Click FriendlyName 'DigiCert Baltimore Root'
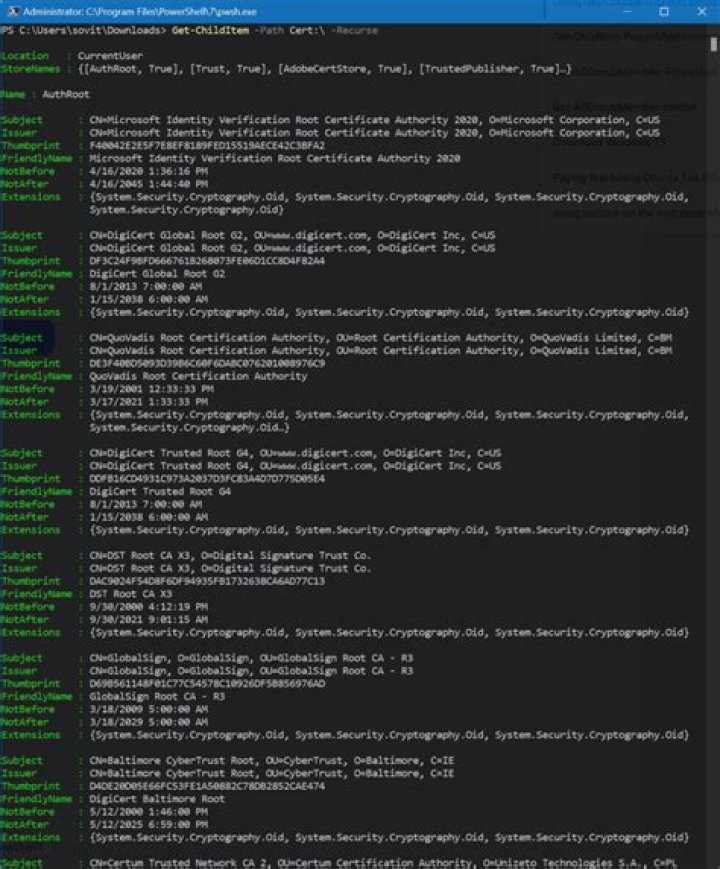The height and width of the screenshot is (869, 720). click(157, 799)
